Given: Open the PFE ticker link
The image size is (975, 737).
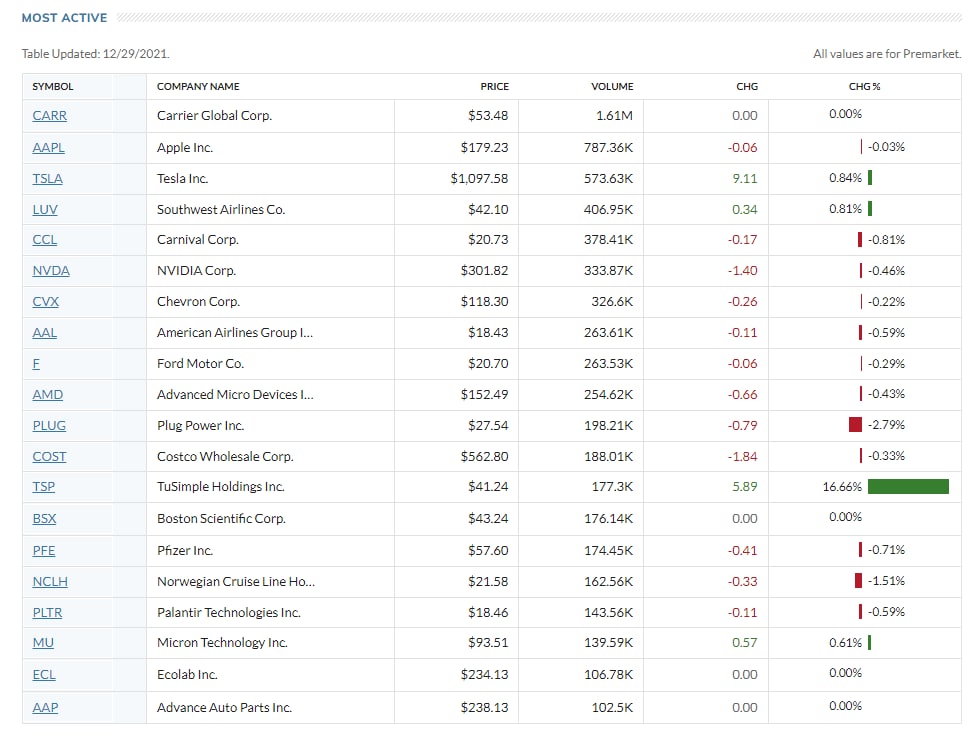Looking at the screenshot, I should (x=44, y=550).
